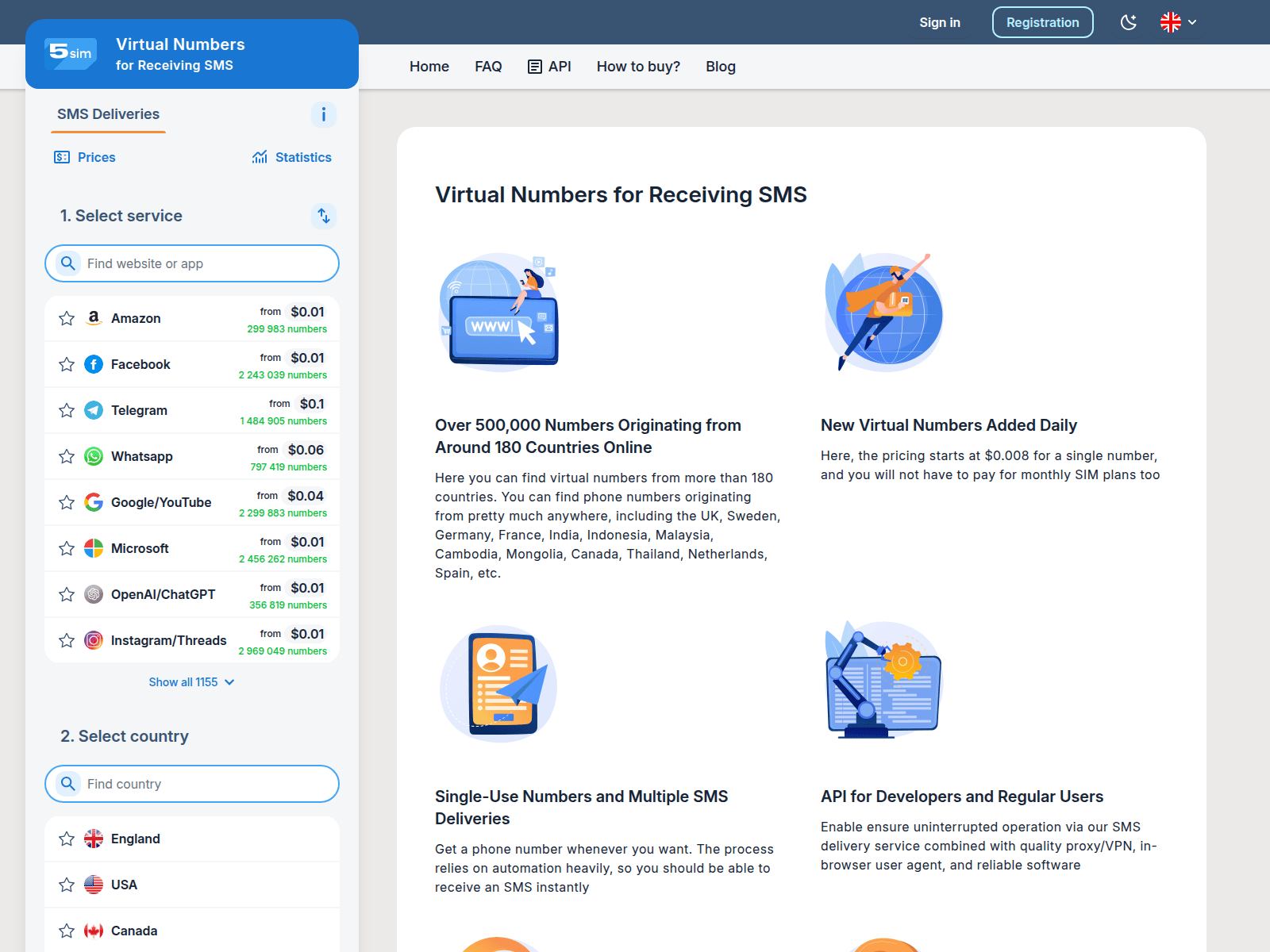Click the search icon in service field
Image resolution: width=1270 pixels, height=952 pixels.
68,263
